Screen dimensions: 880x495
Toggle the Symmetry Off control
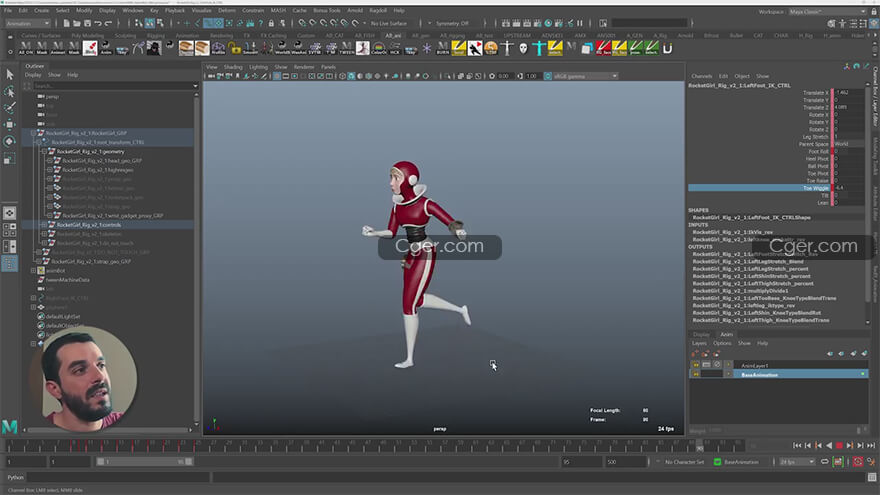click(452, 24)
